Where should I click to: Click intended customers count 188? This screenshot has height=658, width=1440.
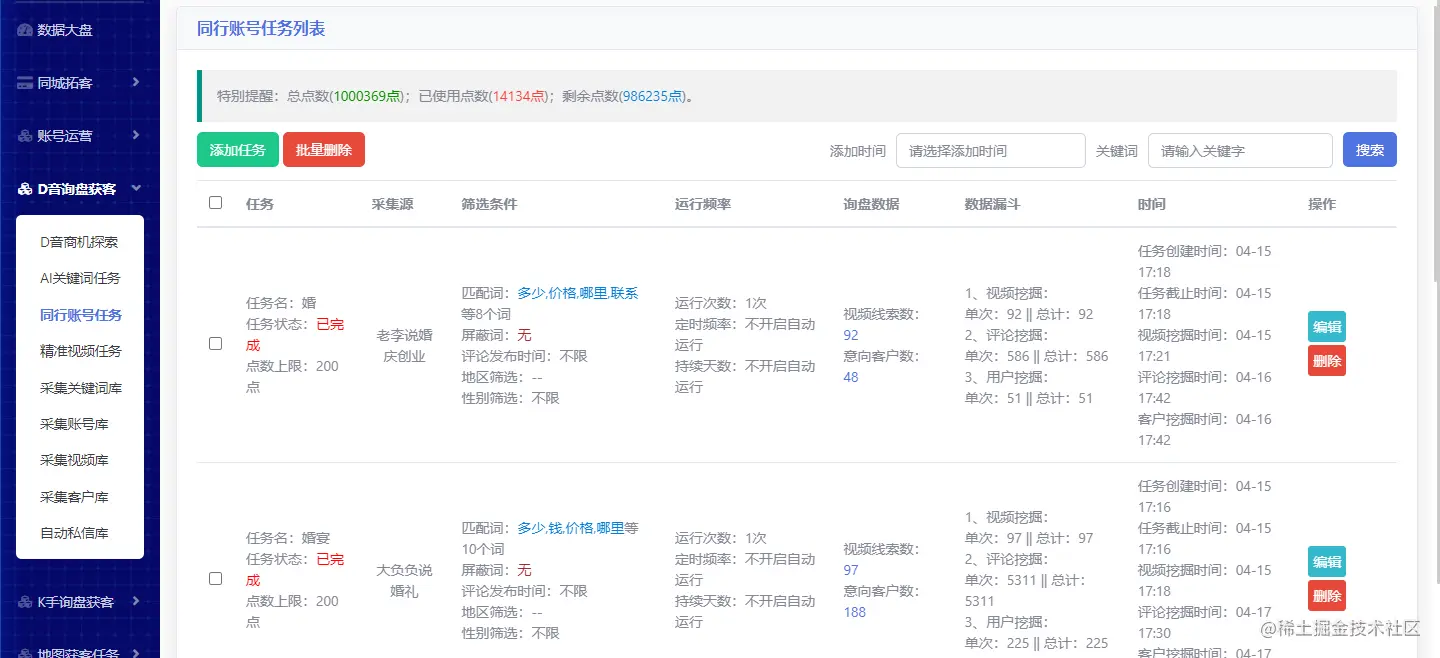855,613
